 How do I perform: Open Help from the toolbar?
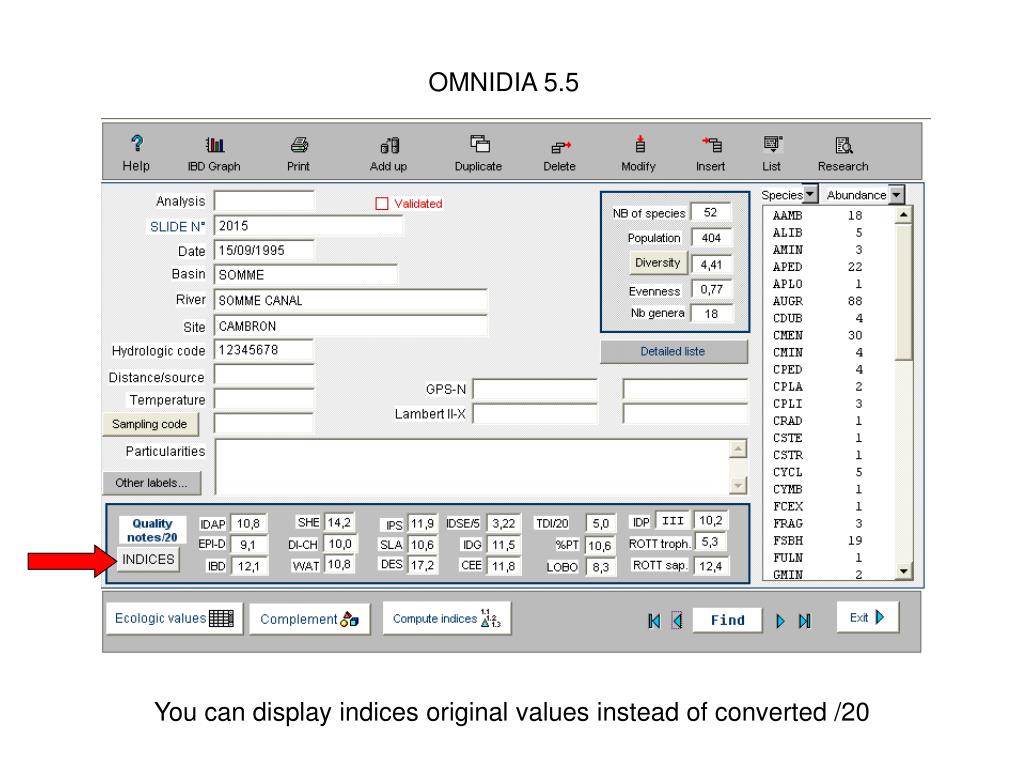point(136,153)
